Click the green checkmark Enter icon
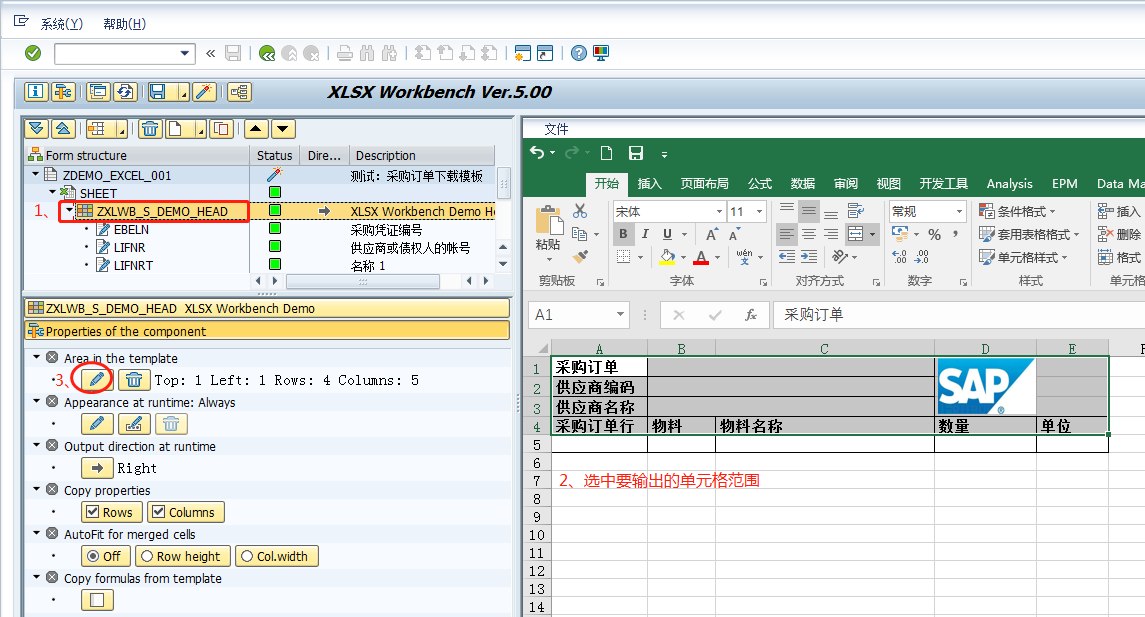The width and height of the screenshot is (1145, 617). (x=33, y=53)
